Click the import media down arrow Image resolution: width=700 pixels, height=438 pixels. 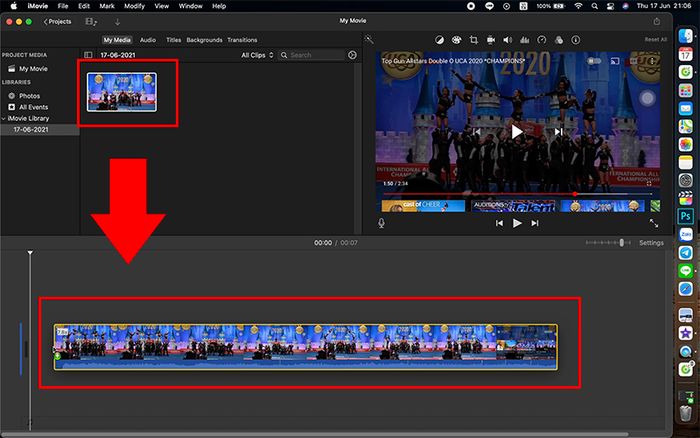[117, 22]
